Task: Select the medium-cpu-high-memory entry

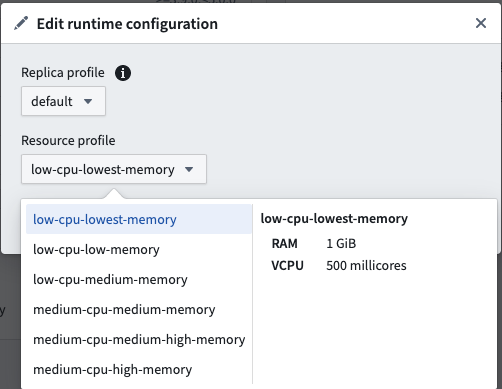Action: [x=139, y=369]
